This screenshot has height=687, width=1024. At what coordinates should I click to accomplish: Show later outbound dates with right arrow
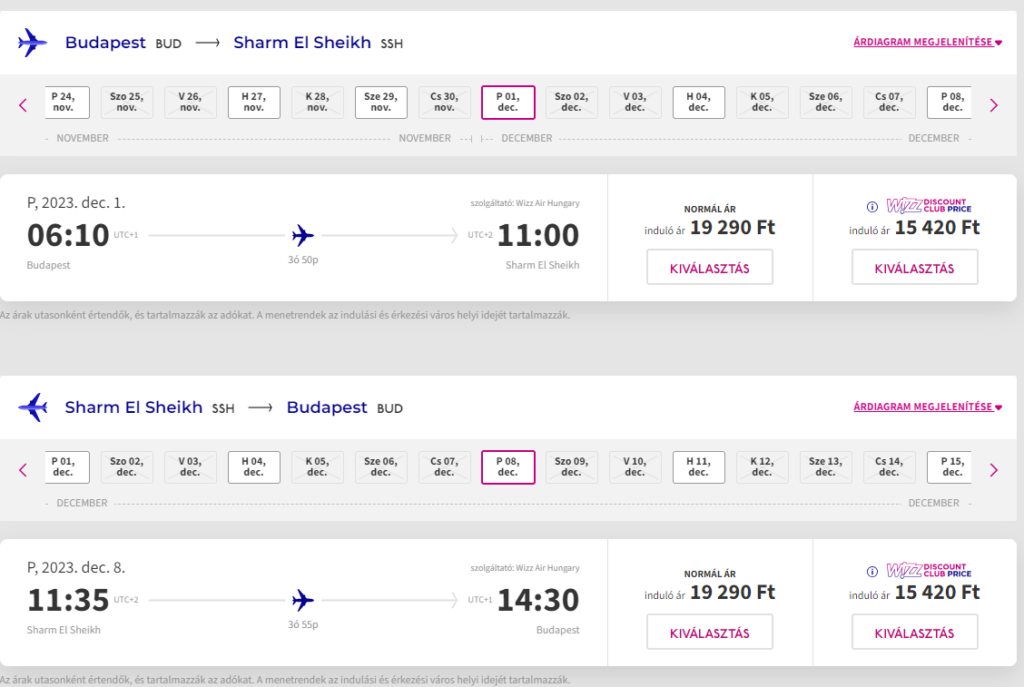993,105
